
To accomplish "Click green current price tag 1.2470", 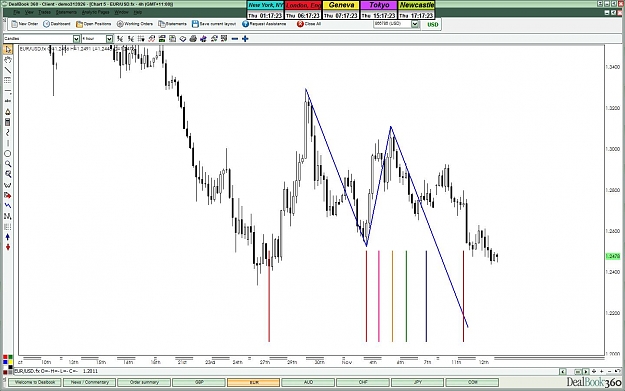I will pos(613,256).
